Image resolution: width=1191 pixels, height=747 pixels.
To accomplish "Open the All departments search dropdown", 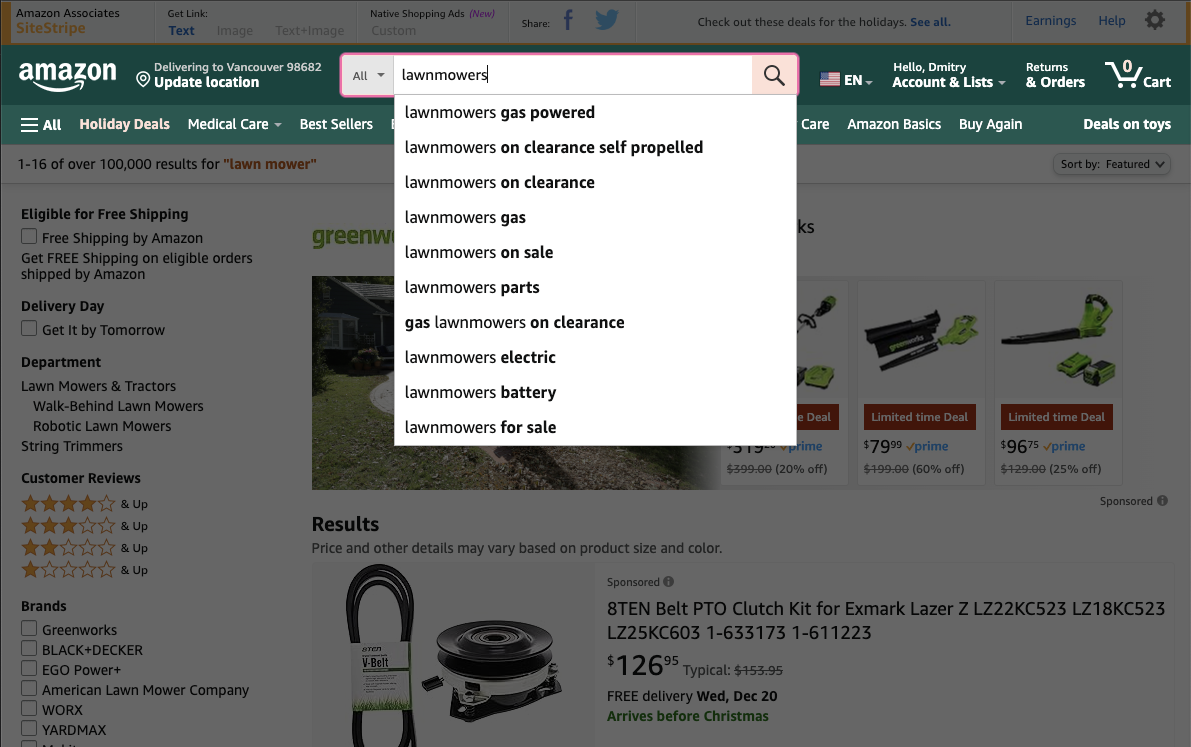I will [x=368, y=75].
